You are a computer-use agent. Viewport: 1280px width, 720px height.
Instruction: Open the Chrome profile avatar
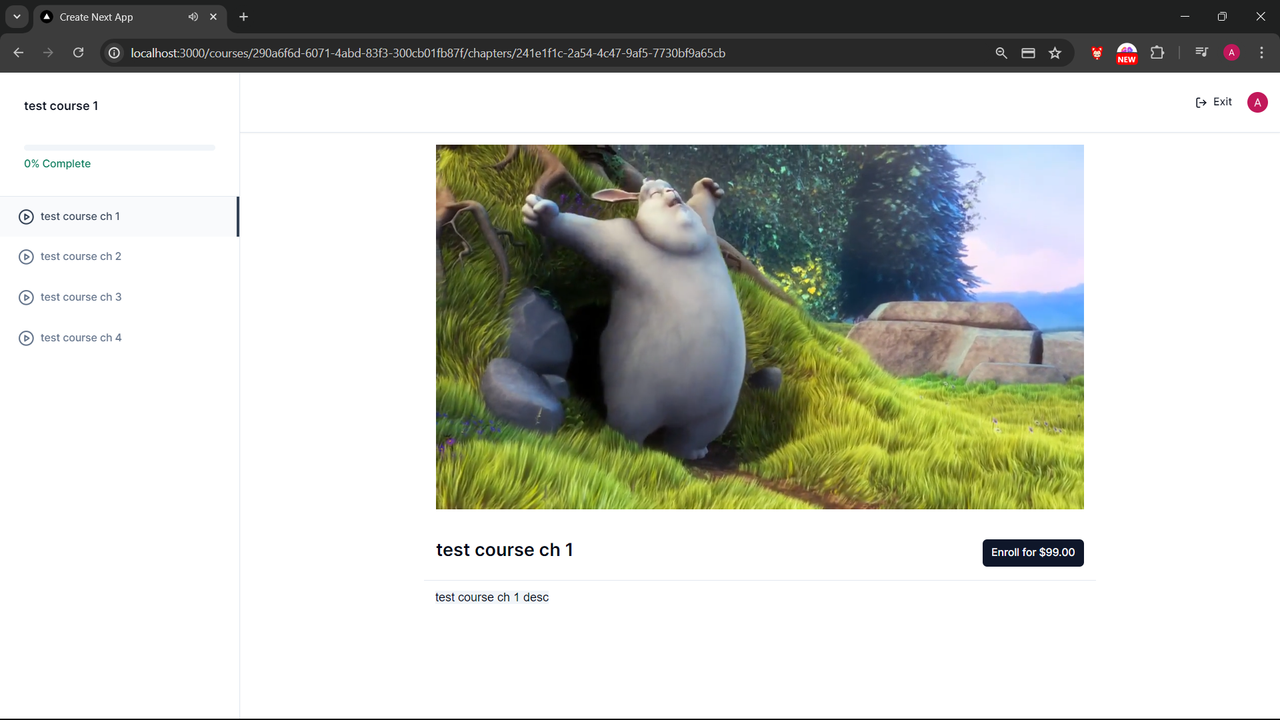[1232, 53]
